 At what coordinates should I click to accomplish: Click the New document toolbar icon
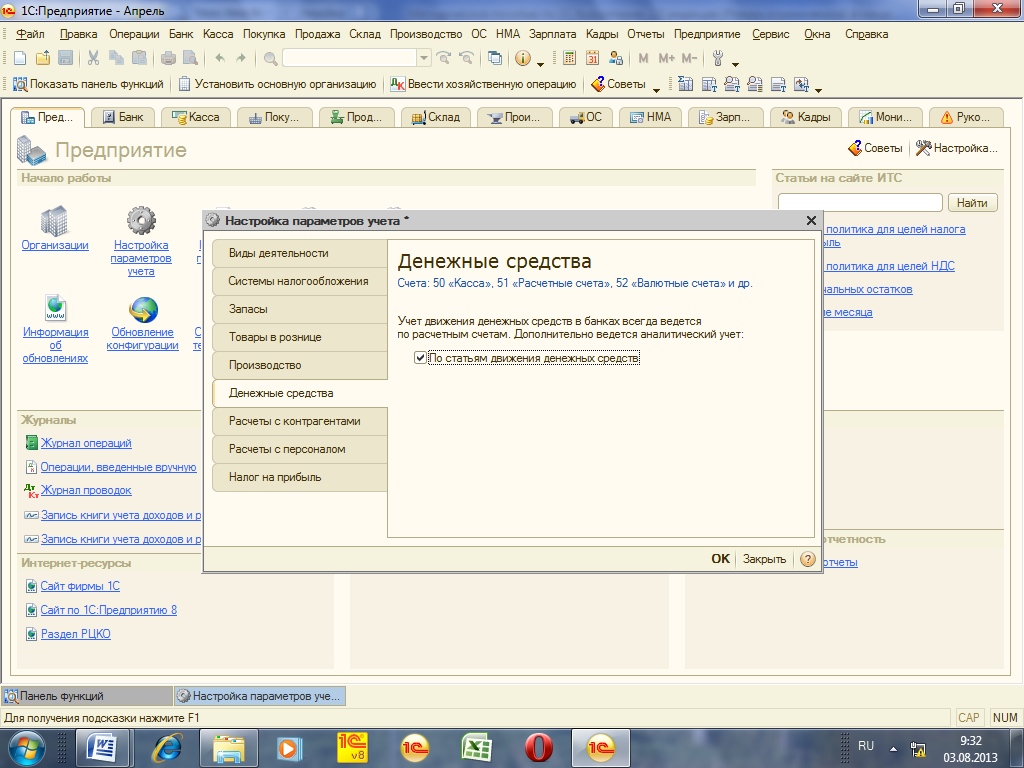coord(20,58)
